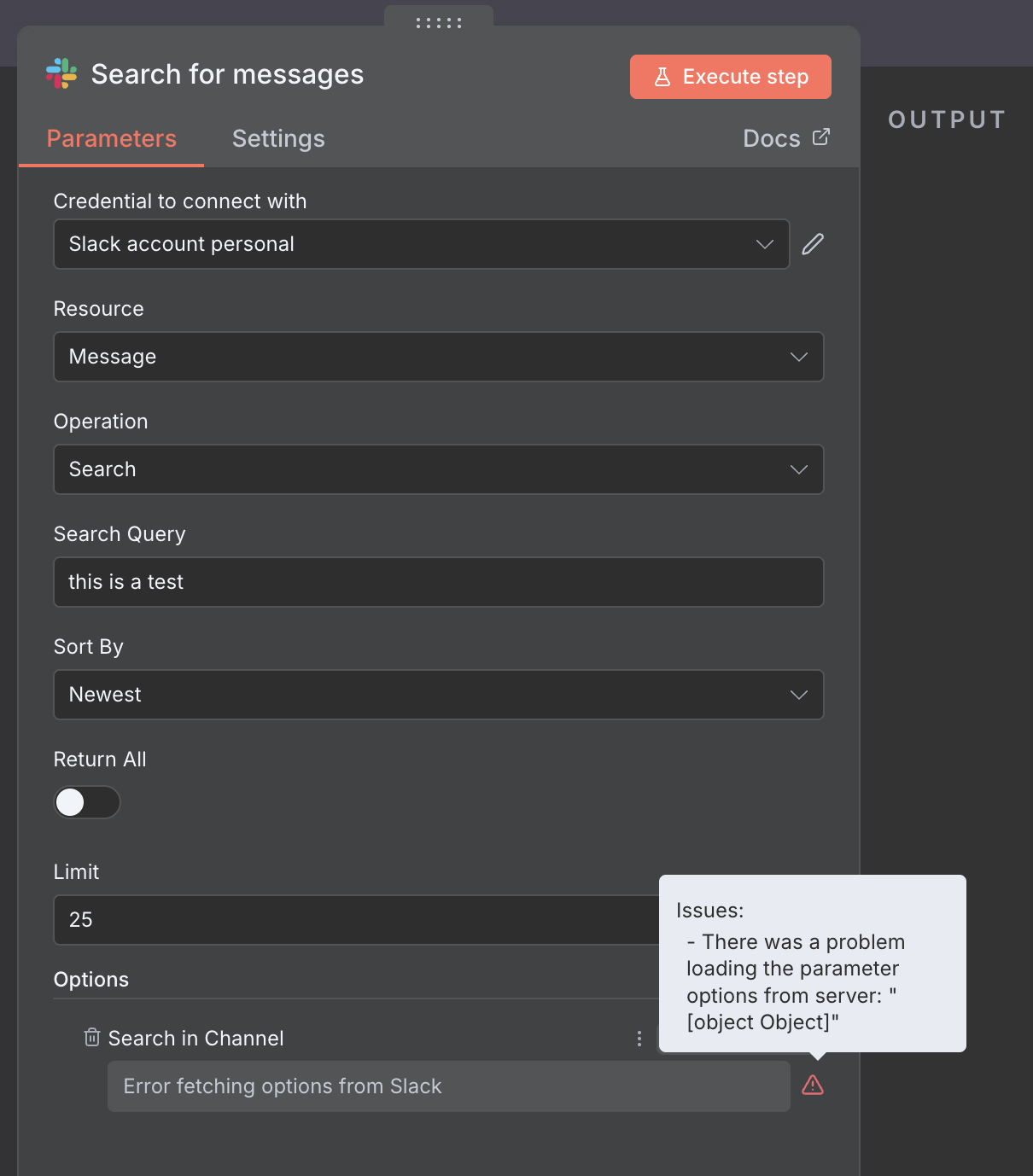The height and width of the screenshot is (1176, 1033).
Task: Expand the Sort By dropdown showing Newest
Action: [x=438, y=695]
